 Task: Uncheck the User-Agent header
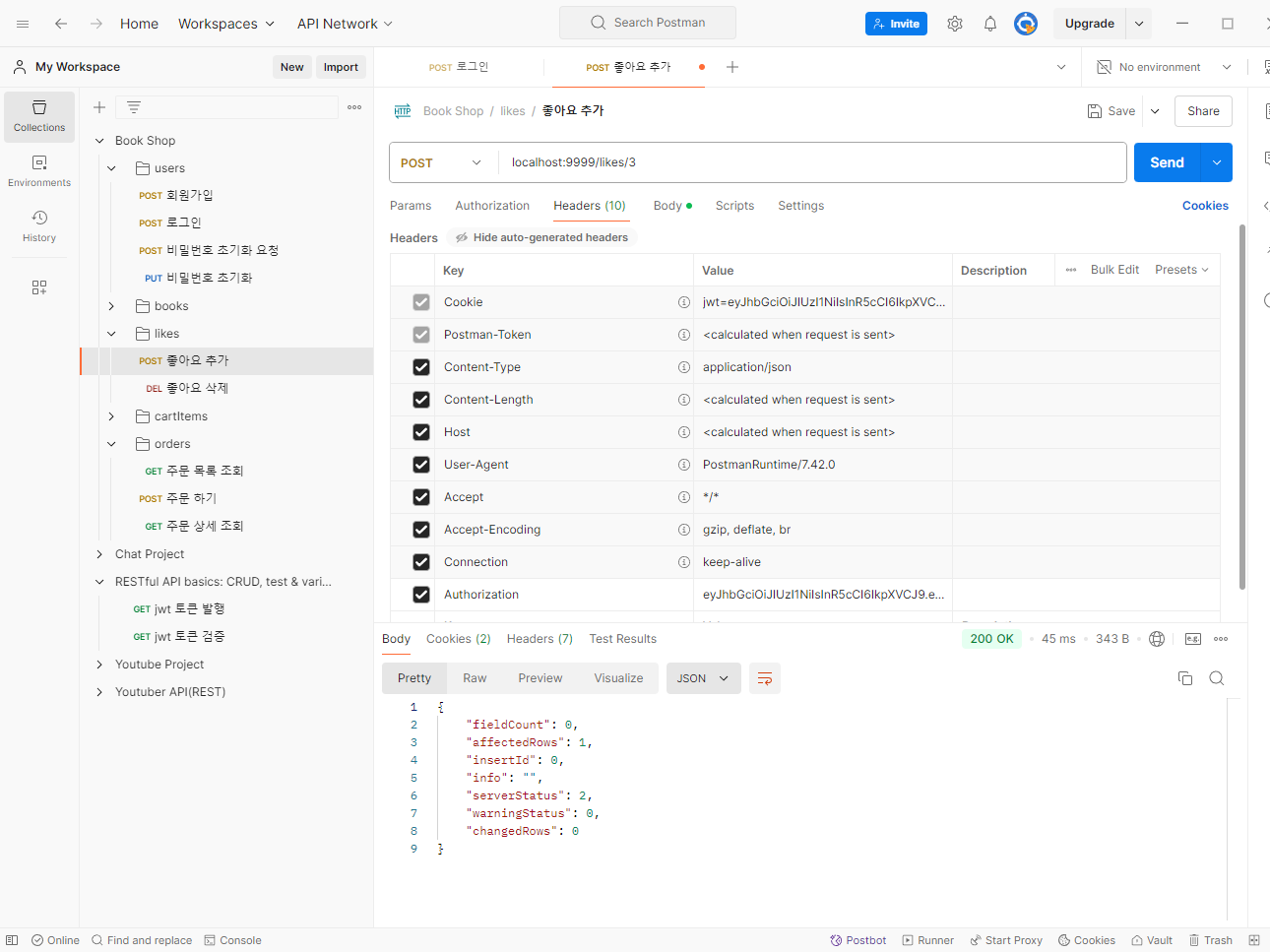tap(421, 465)
